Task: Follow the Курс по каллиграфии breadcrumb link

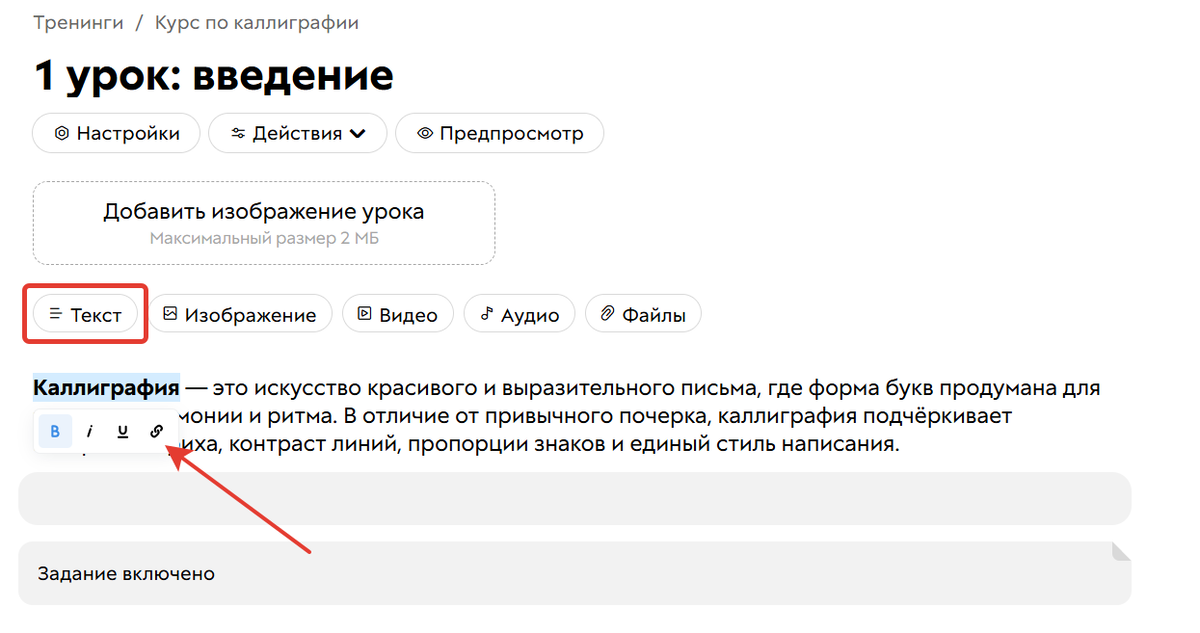Action: point(256,21)
